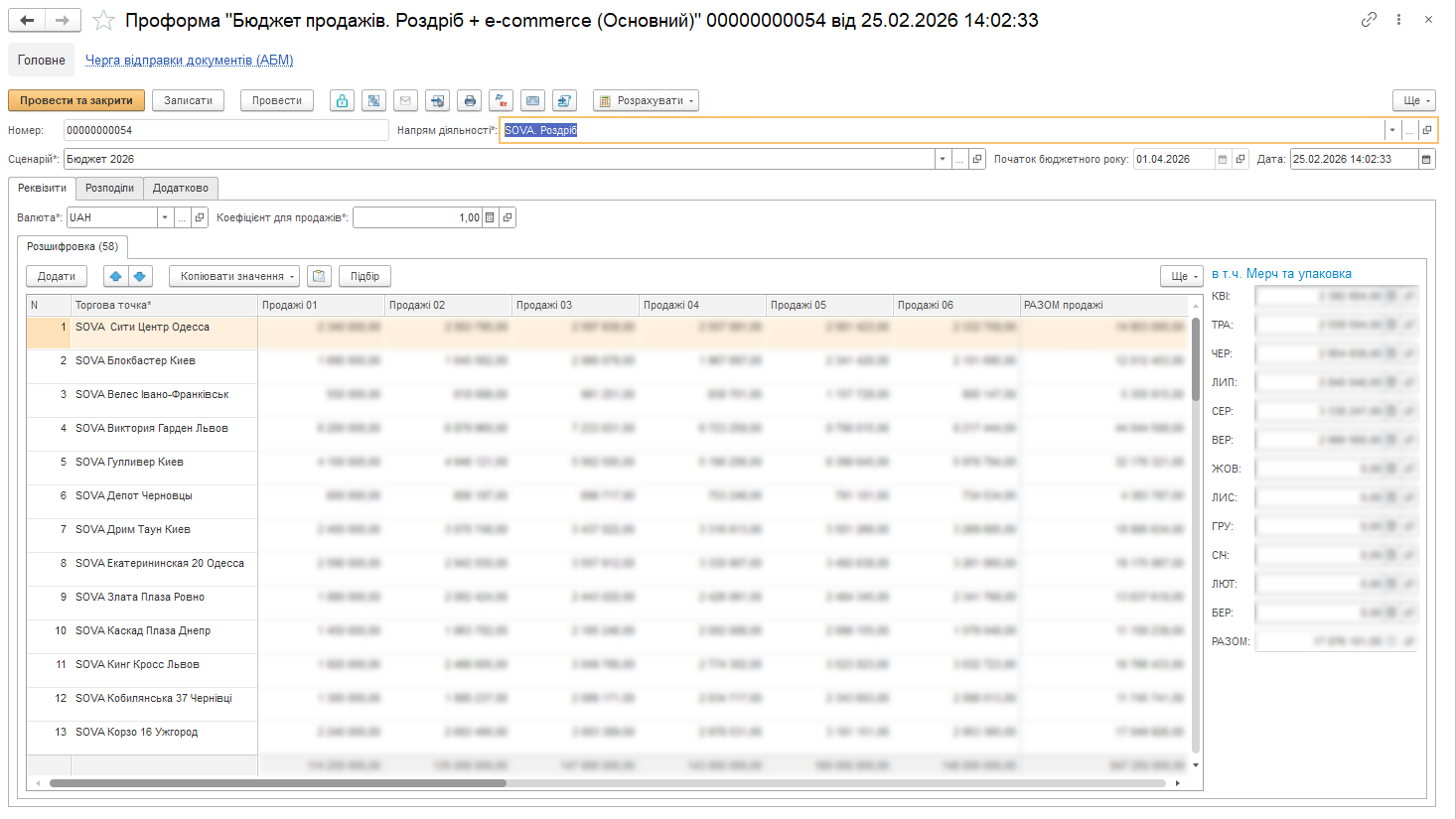Click the toolbar icon right of Дт/Кт
The height and width of the screenshot is (819, 1456).
[533, 100]
